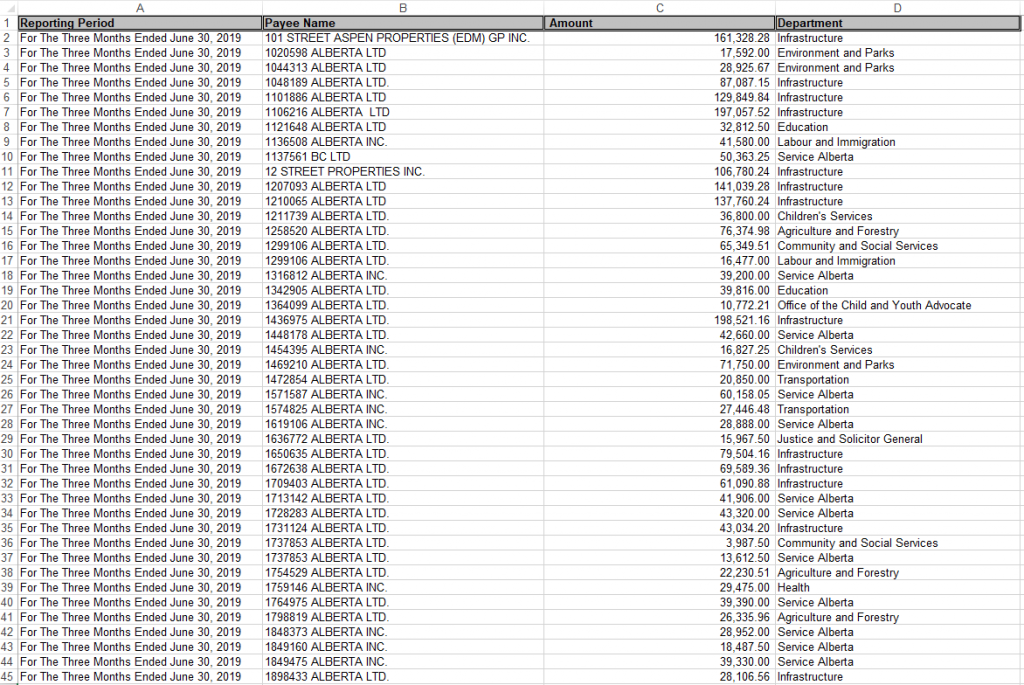Click the Reporting Period cell in row 45
This screenshot has width=1024, height=685.
pyautogui.click(x=140, y=677)
